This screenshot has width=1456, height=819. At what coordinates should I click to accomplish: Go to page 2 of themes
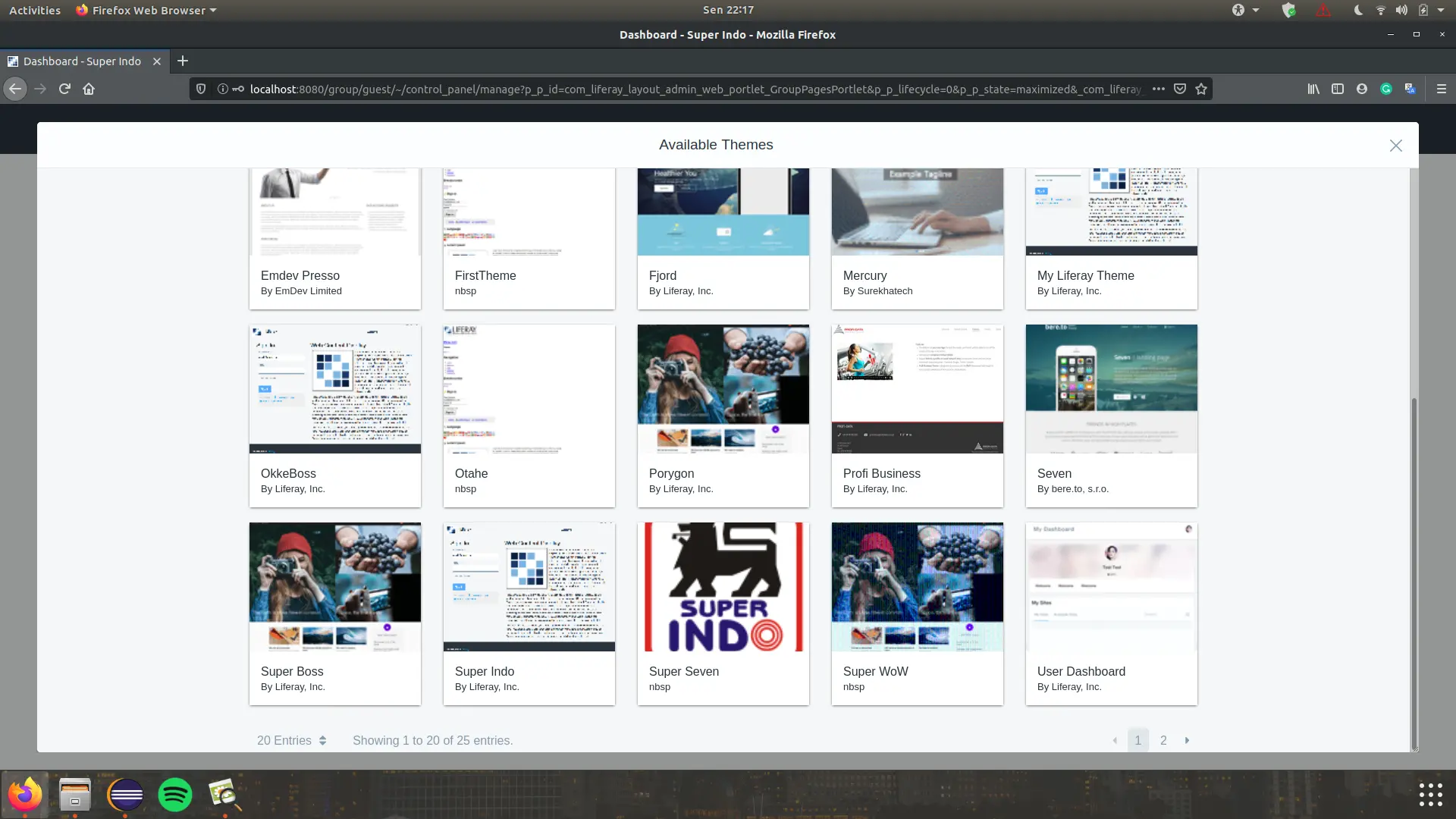click(x=1163, y=740)
